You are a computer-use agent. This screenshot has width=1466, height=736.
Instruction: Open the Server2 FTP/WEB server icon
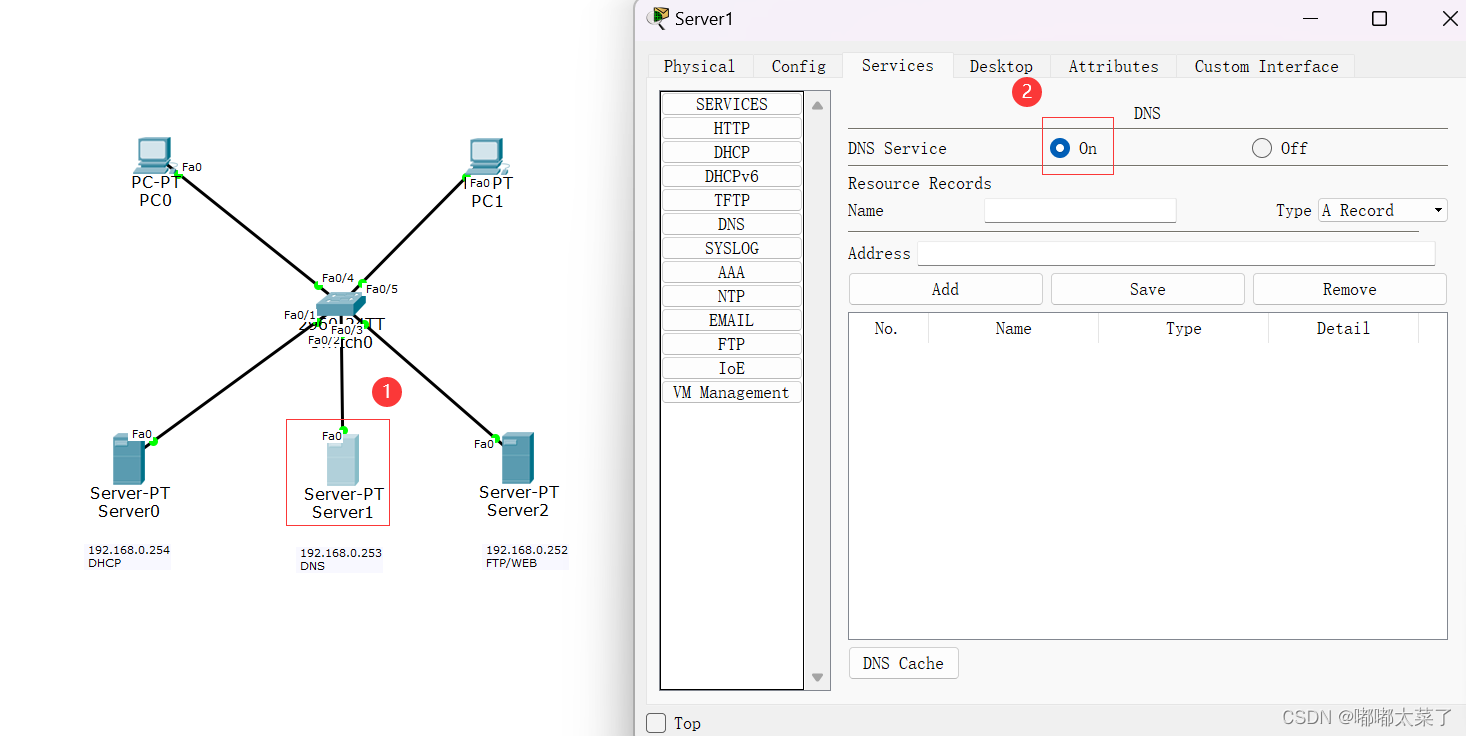(517, 458)
